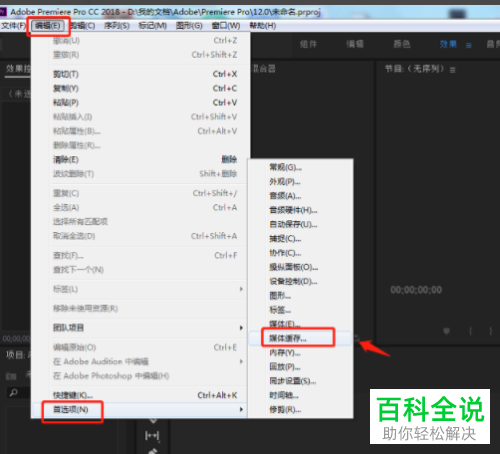Open 媒体缓存... preferences
Image resolution: width=500 pixels, height=454 pixels.
click(x=300, y=338)
